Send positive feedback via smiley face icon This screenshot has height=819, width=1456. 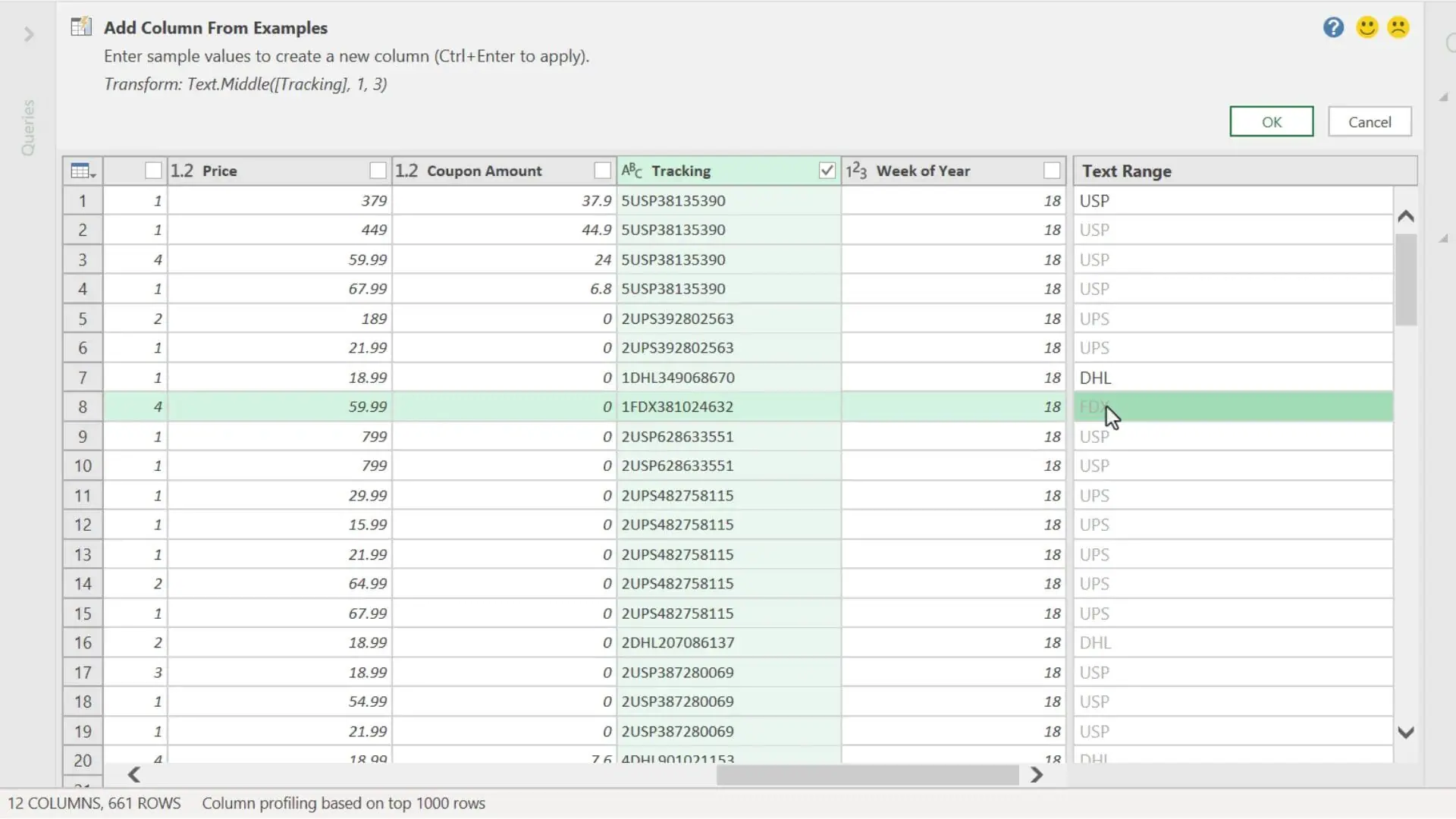(1366, 27)
